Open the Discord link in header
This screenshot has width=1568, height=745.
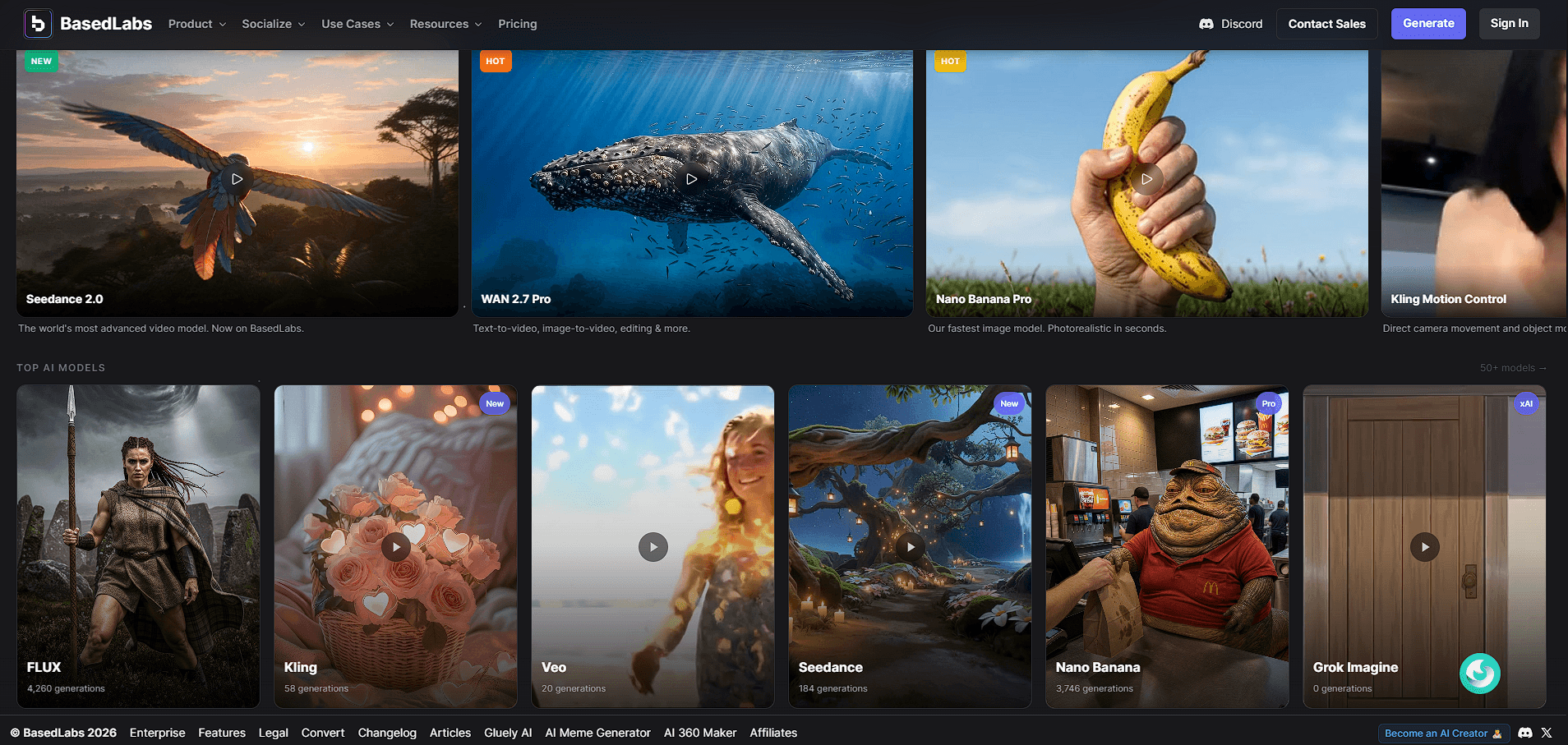(1230, 24)
